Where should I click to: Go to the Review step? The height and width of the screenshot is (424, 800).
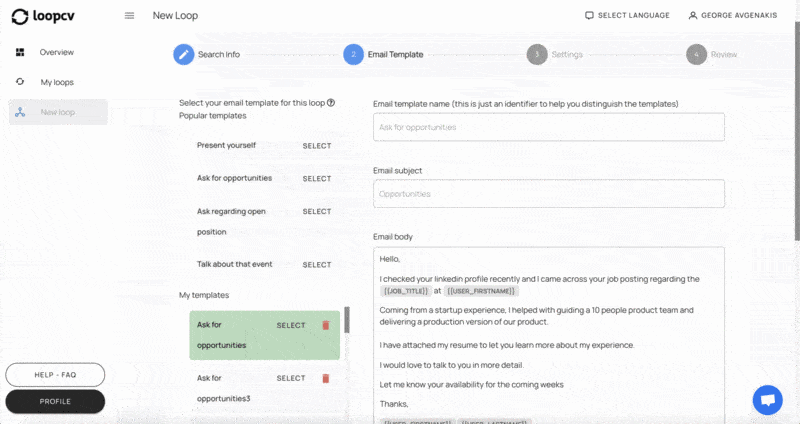tap(696, 54)
